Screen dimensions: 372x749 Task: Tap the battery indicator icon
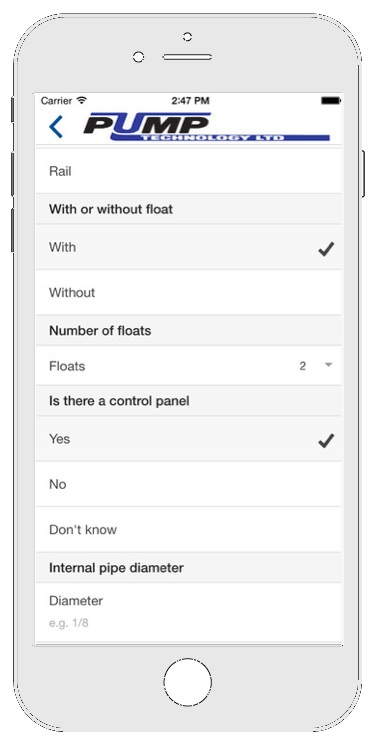click(330, 101)
